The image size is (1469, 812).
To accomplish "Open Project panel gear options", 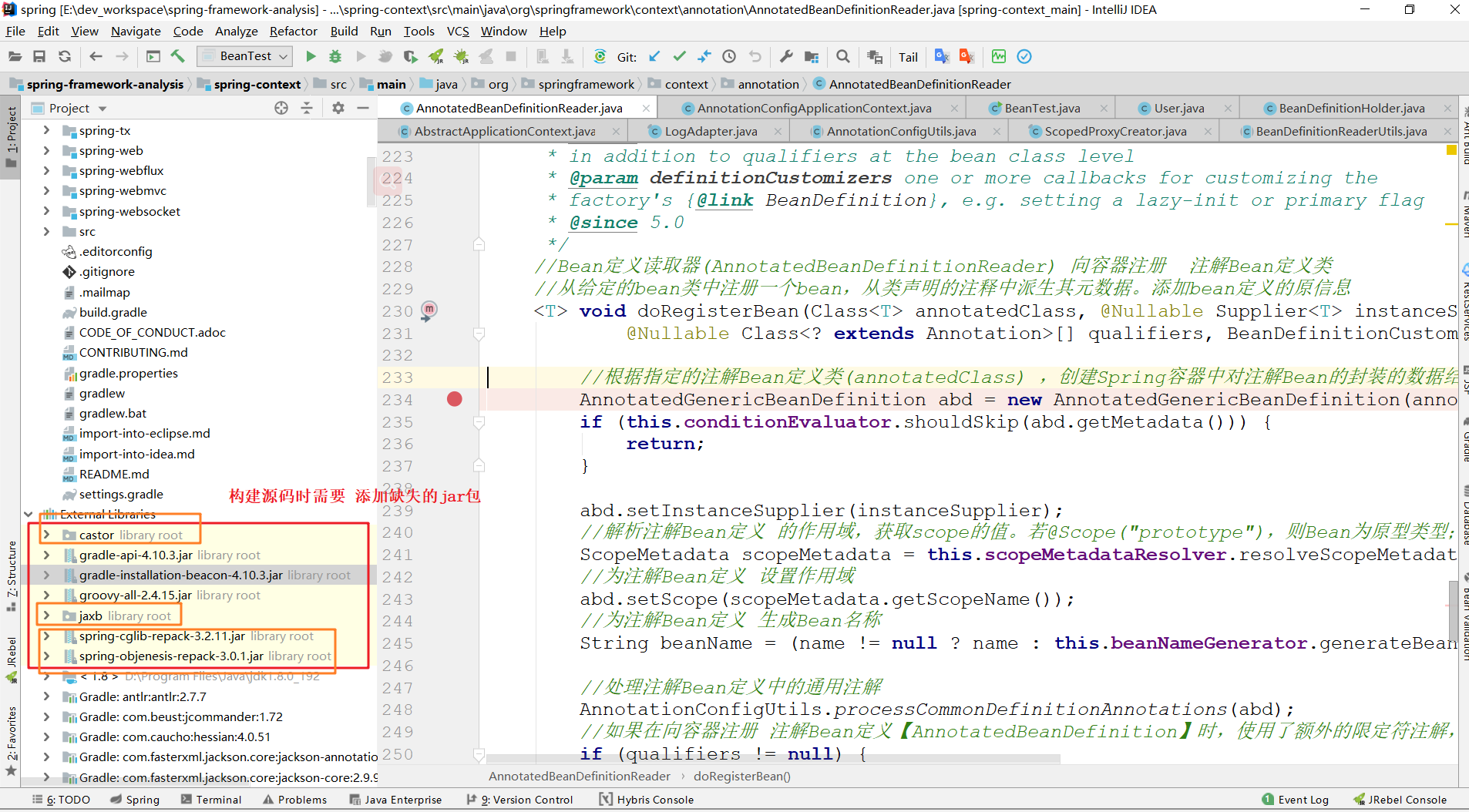I will coord(338,108).
